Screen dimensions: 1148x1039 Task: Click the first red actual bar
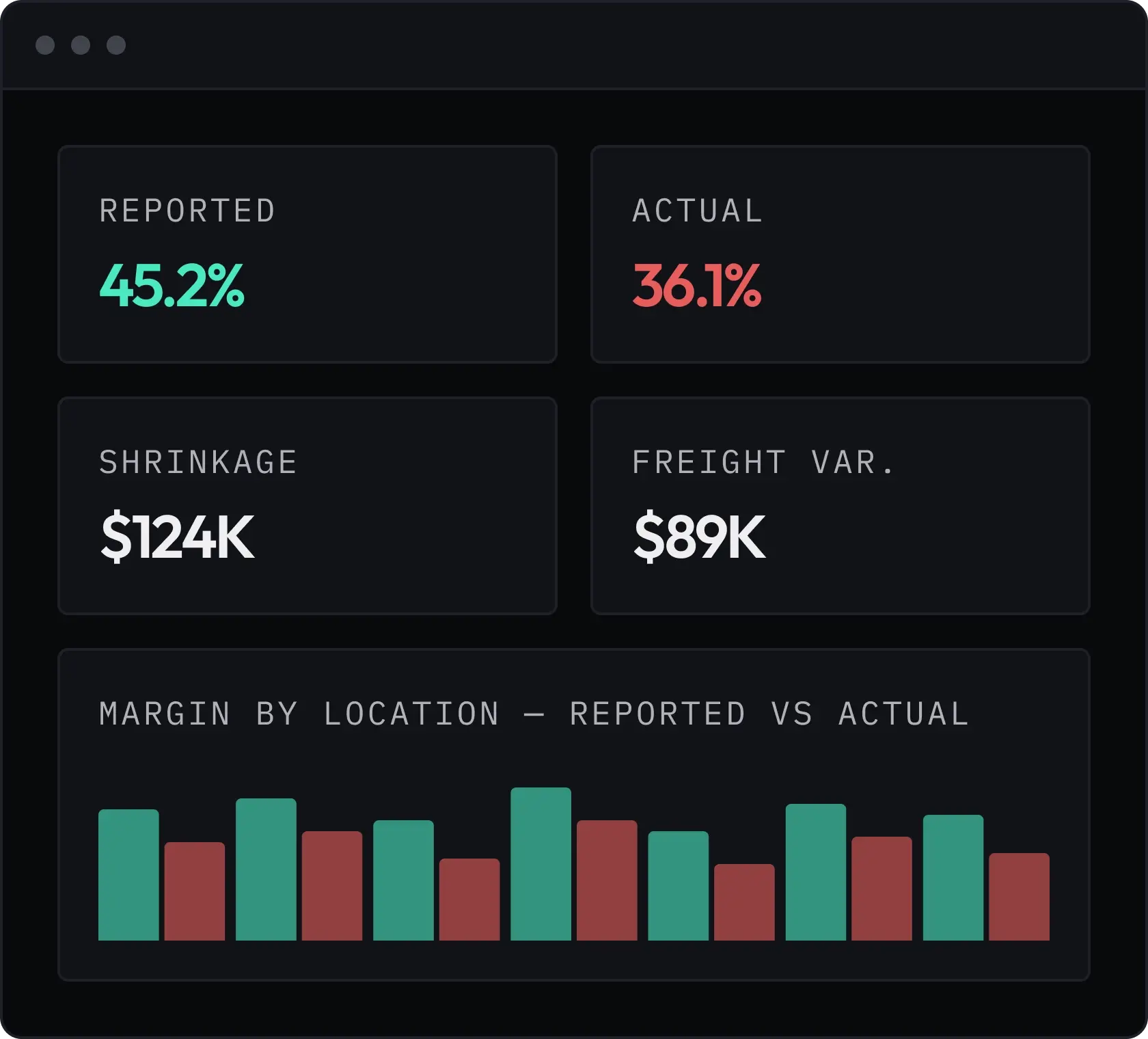point(195,891)
